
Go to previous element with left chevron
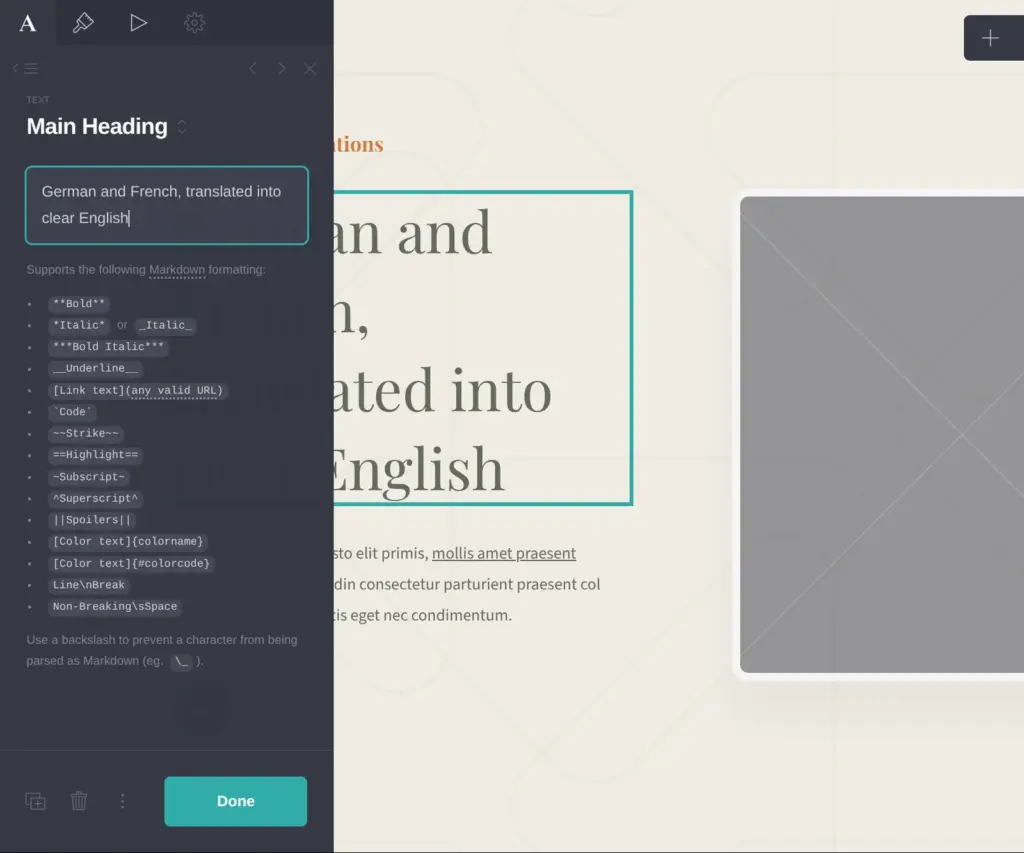(253, 68)
